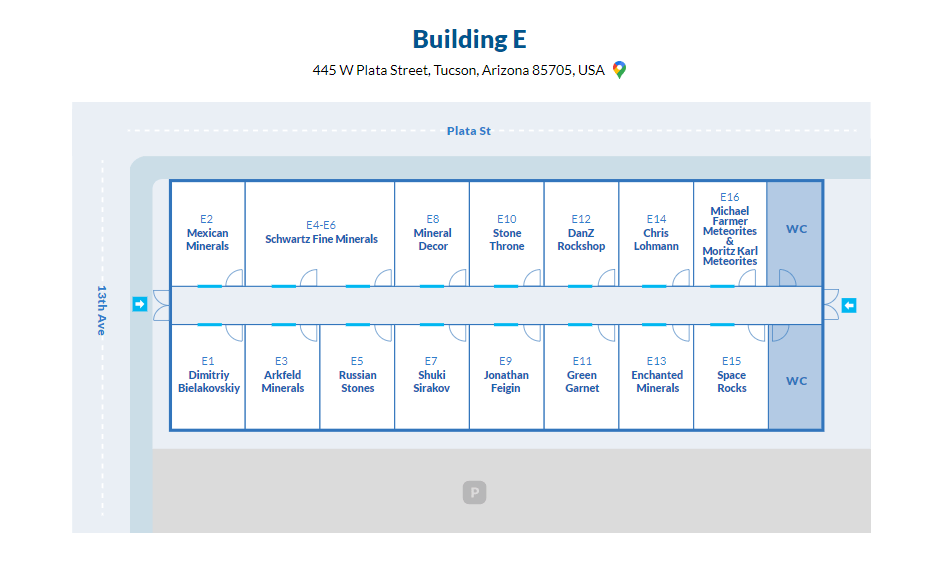Click the parking P icon
This screenshot has height=562, width=952.
pos(475,492)
